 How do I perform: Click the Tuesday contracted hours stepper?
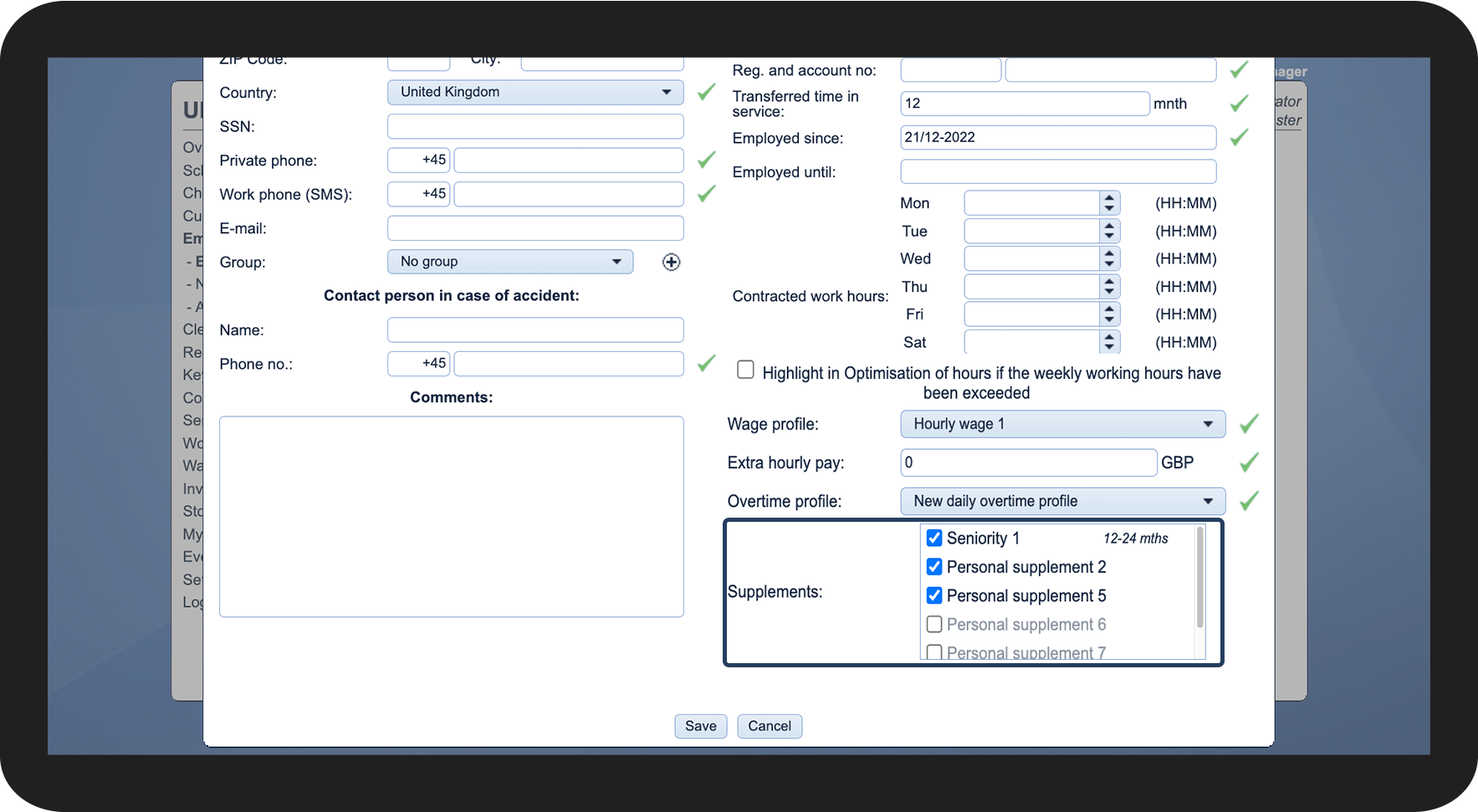pos(1109,231)
